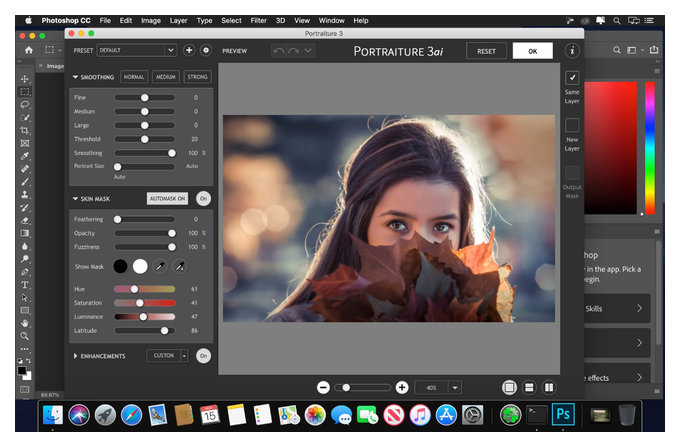Image resolution: width=680 pixels, height=447 pixels.
Task: Choose Medium smoothing preset
Action: click(166, 77)
